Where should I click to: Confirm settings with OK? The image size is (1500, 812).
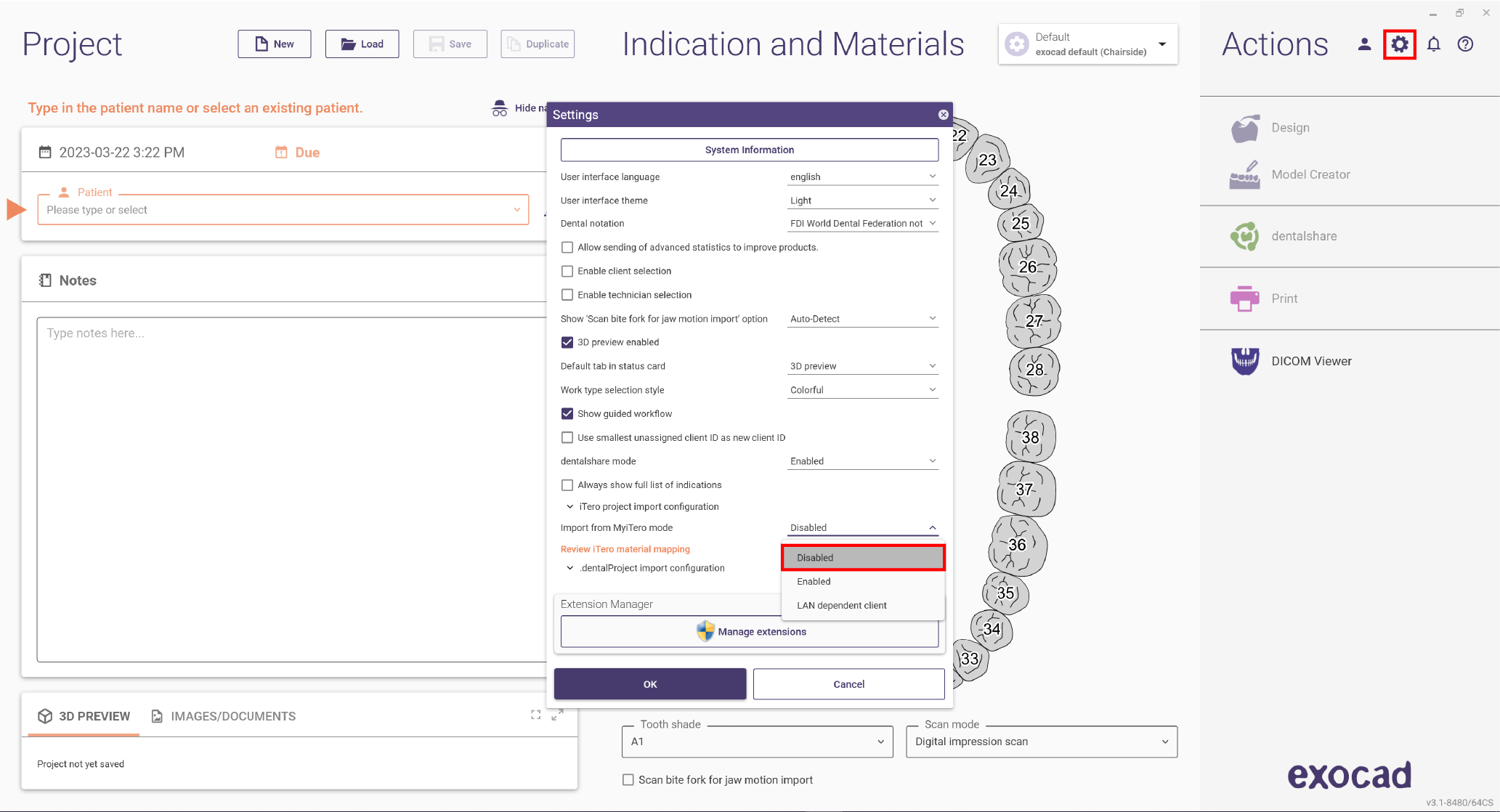click(650, 684)
